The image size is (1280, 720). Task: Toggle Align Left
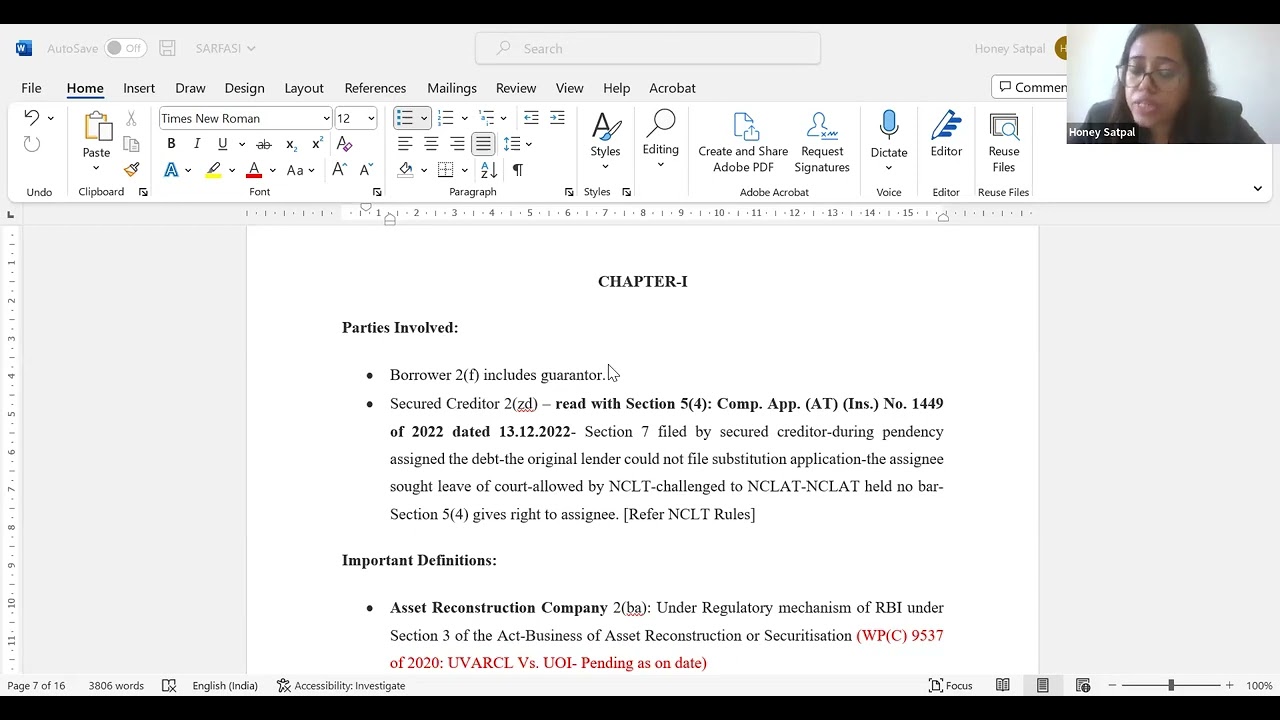[x=405, y=144]
